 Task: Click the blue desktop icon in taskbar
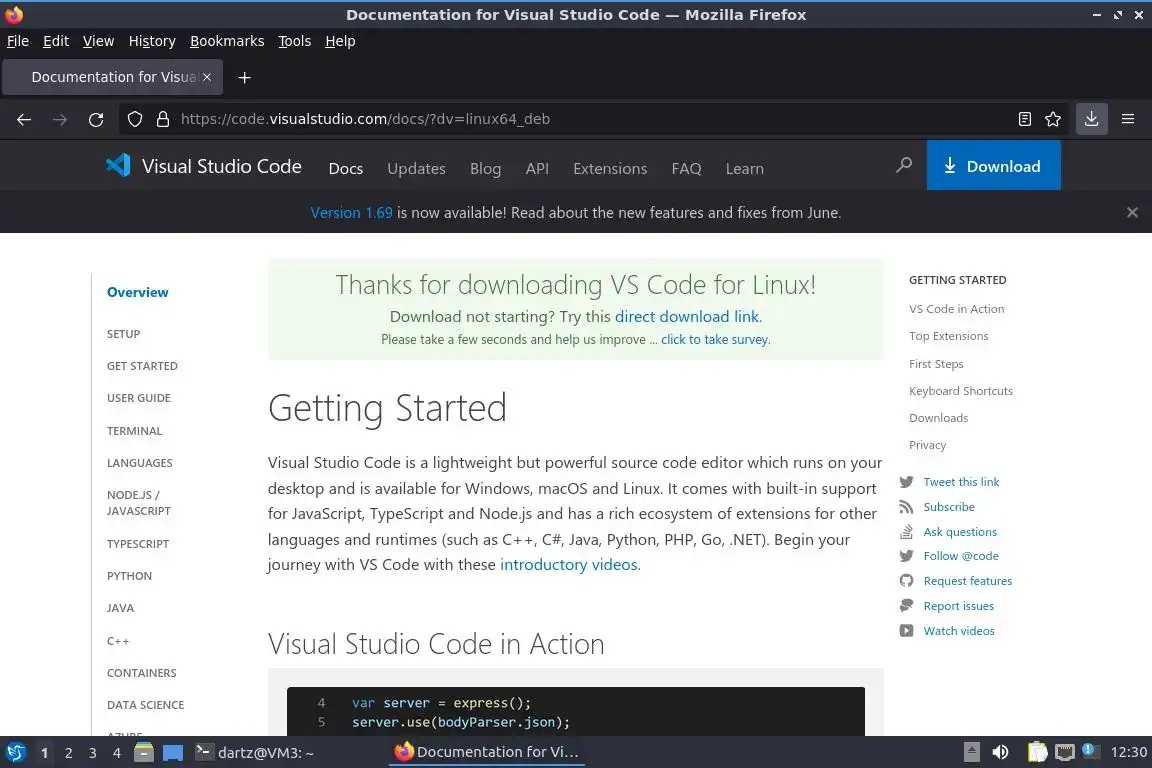point(173,753)
